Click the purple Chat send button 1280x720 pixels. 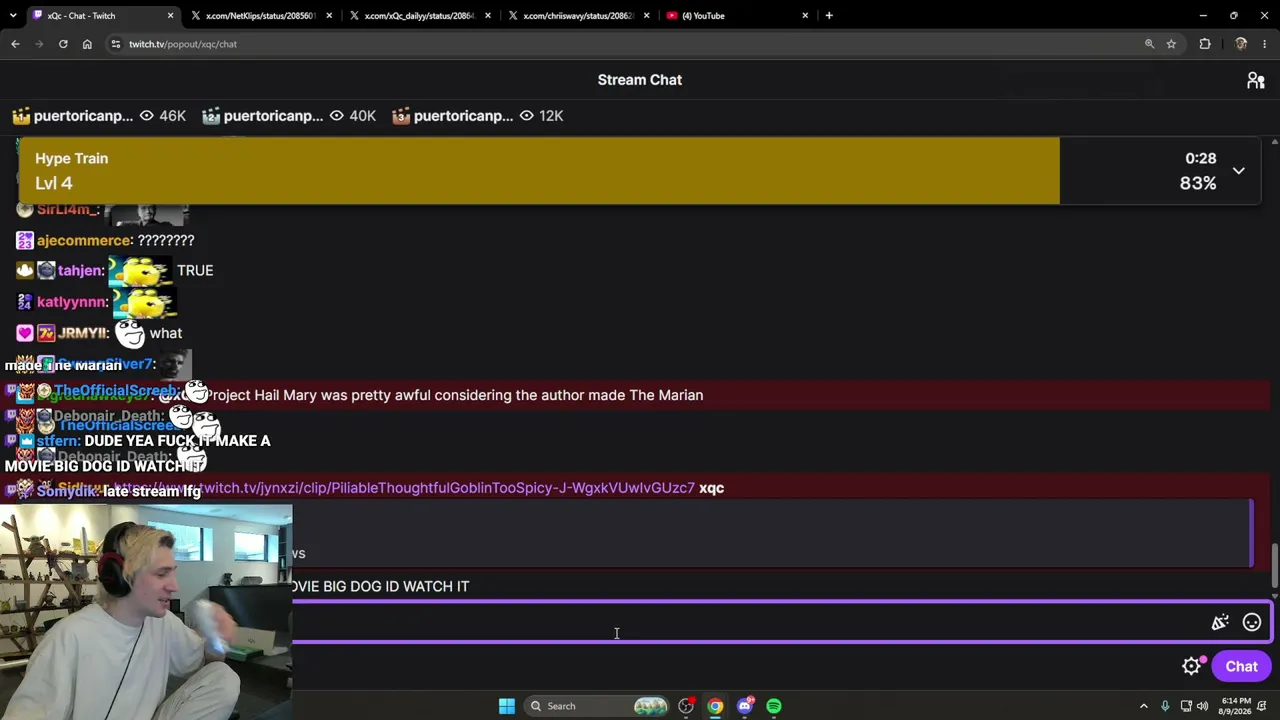click(x=1241, y=667)
